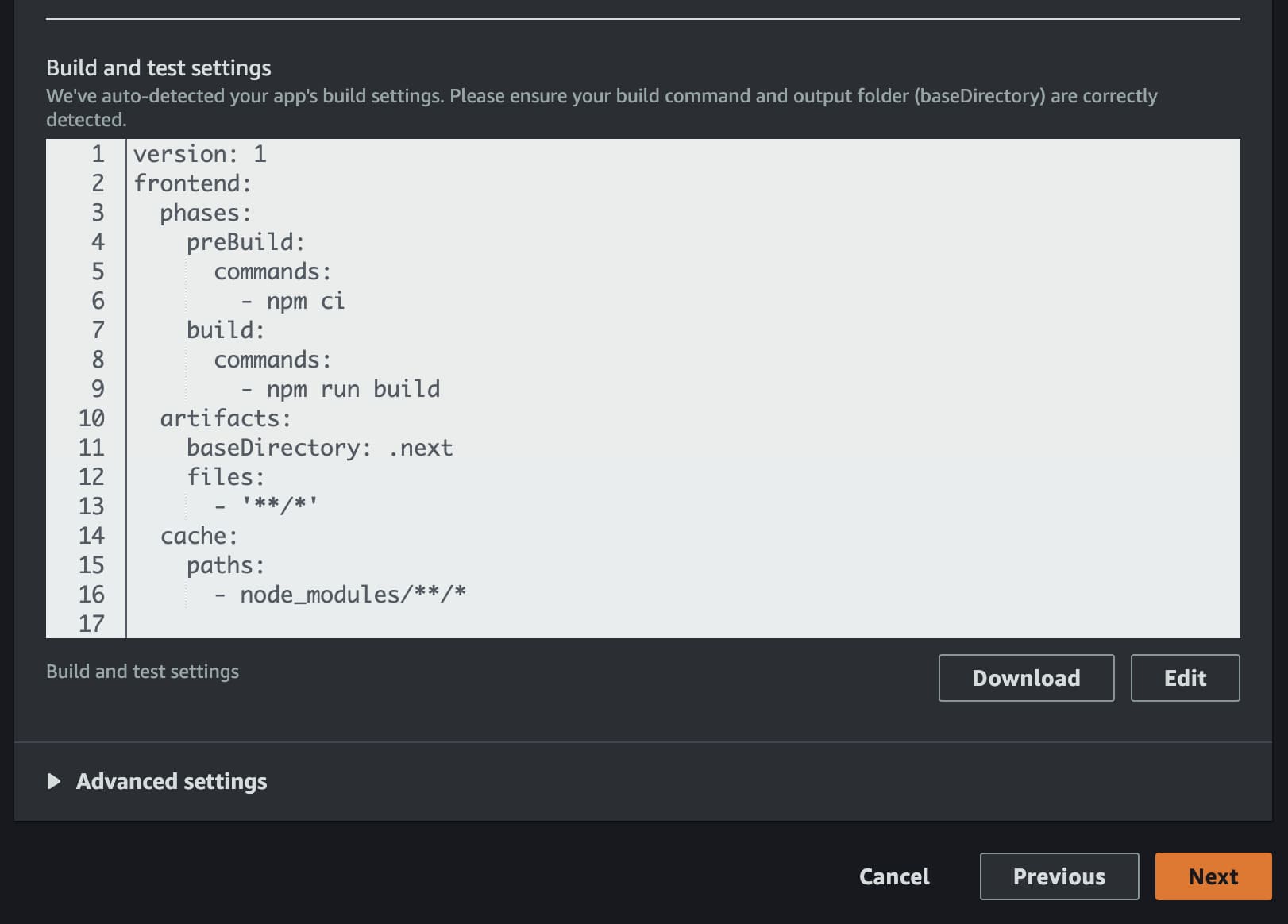This screenshot has height=924, width=1288.
Task: Click the '**/*' files pattern entry
Action: (280, 506)
